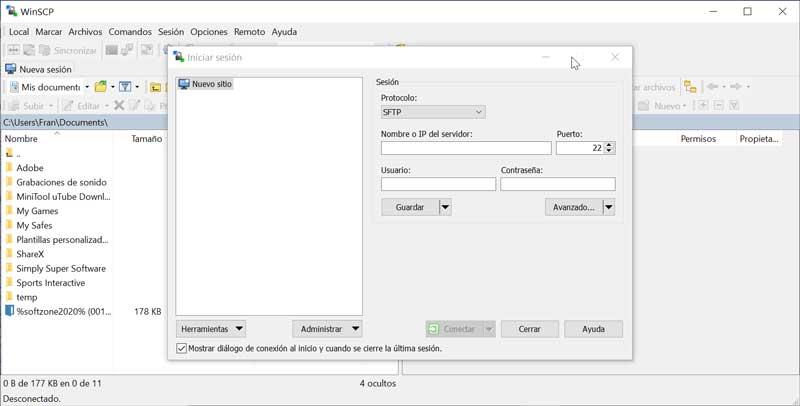Screen dimensions: 800x406
Task: Select Nuevo sitio in the site list
Action: coord(206,84)
